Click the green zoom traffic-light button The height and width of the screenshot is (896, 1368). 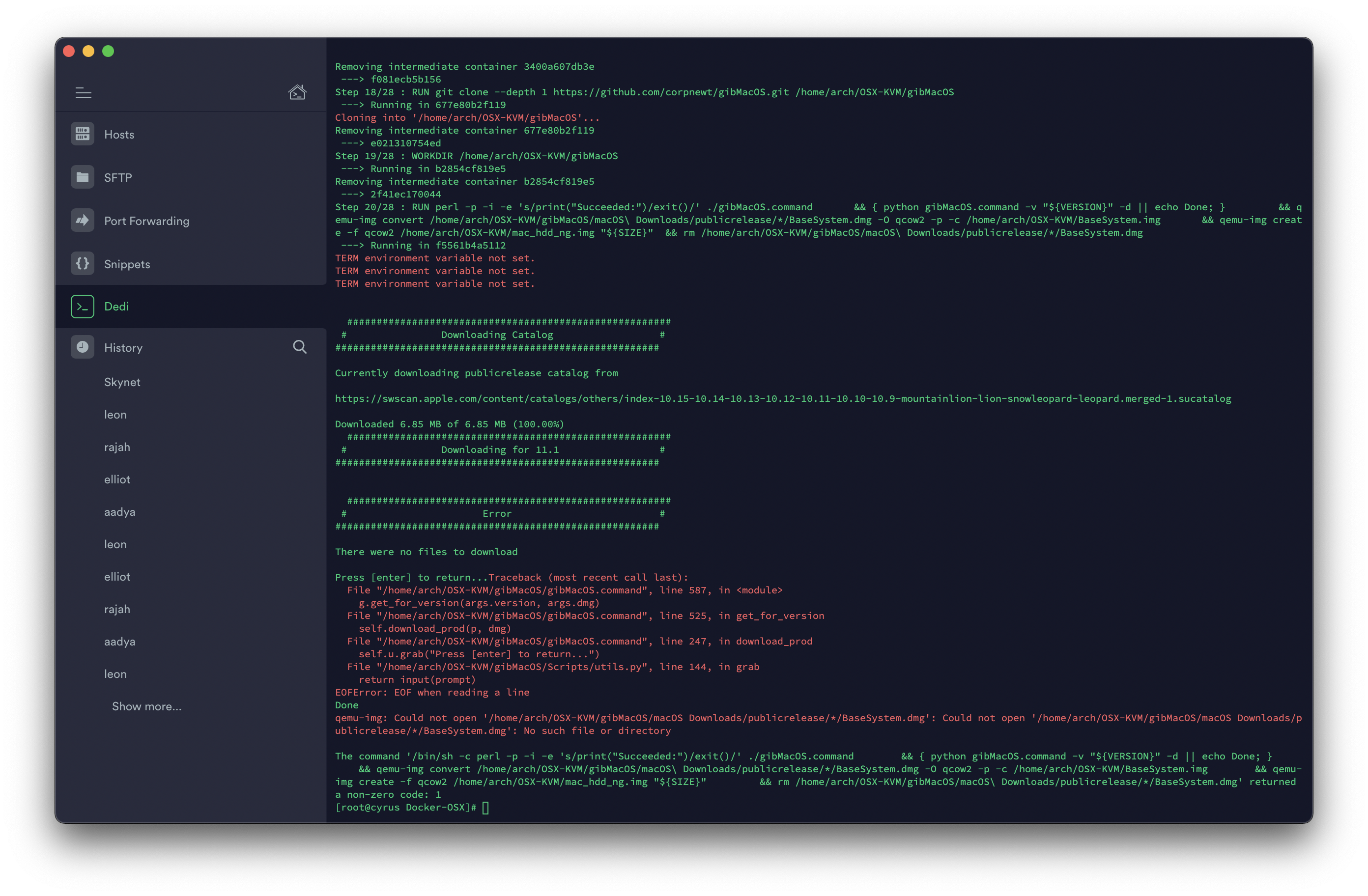pyautogui.click(x=108, y=51)
